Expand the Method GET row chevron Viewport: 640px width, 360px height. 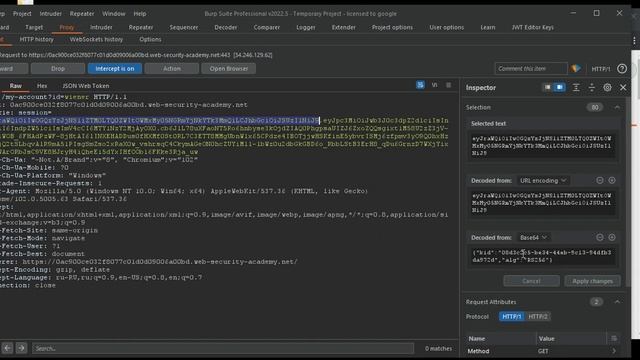click(613, 351)
